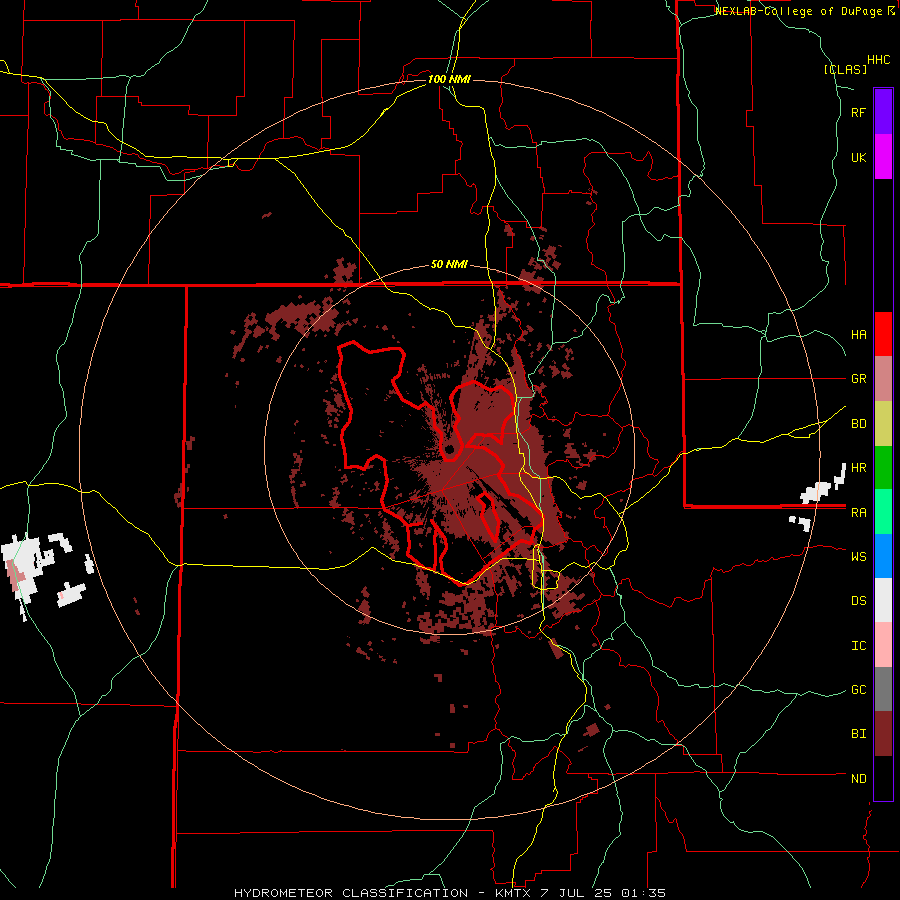Click the 'NEXLAB-College of DuPage' credit text

[798, 11]
